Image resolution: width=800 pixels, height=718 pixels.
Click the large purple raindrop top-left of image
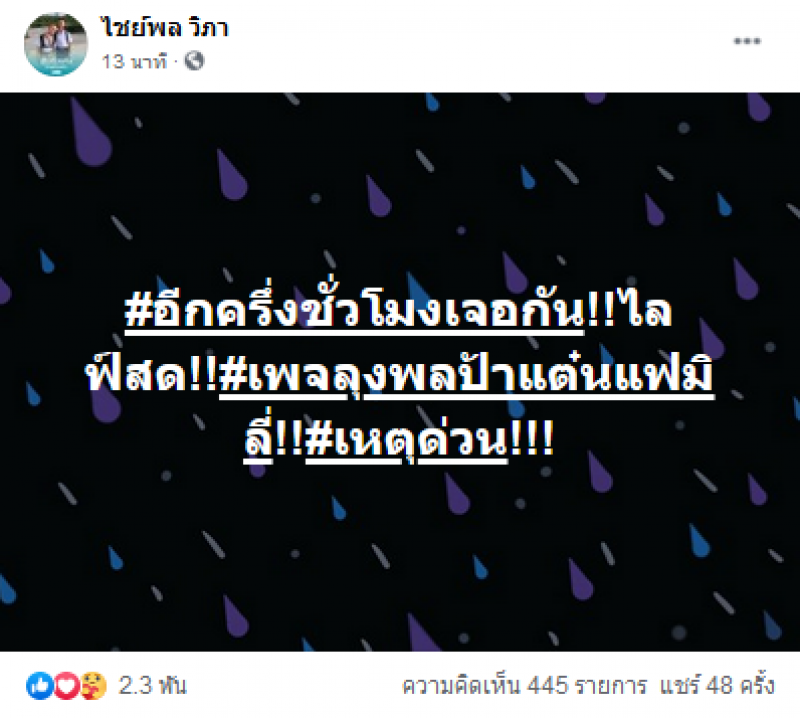pos(91,132)
